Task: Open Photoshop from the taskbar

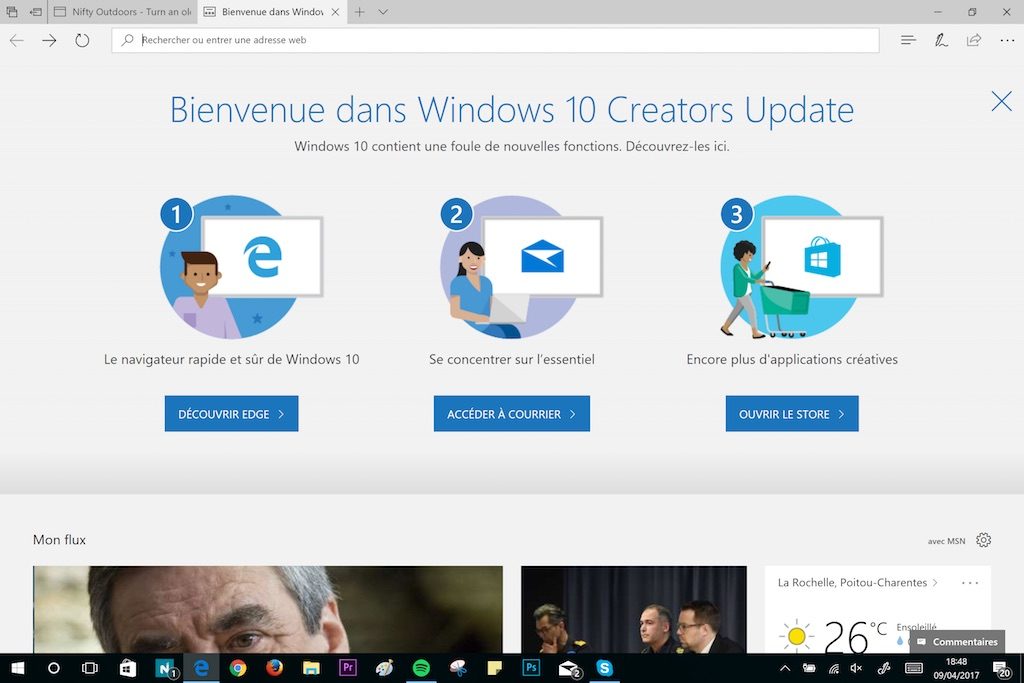Action: pyautogui.click(x=532, y=668)
